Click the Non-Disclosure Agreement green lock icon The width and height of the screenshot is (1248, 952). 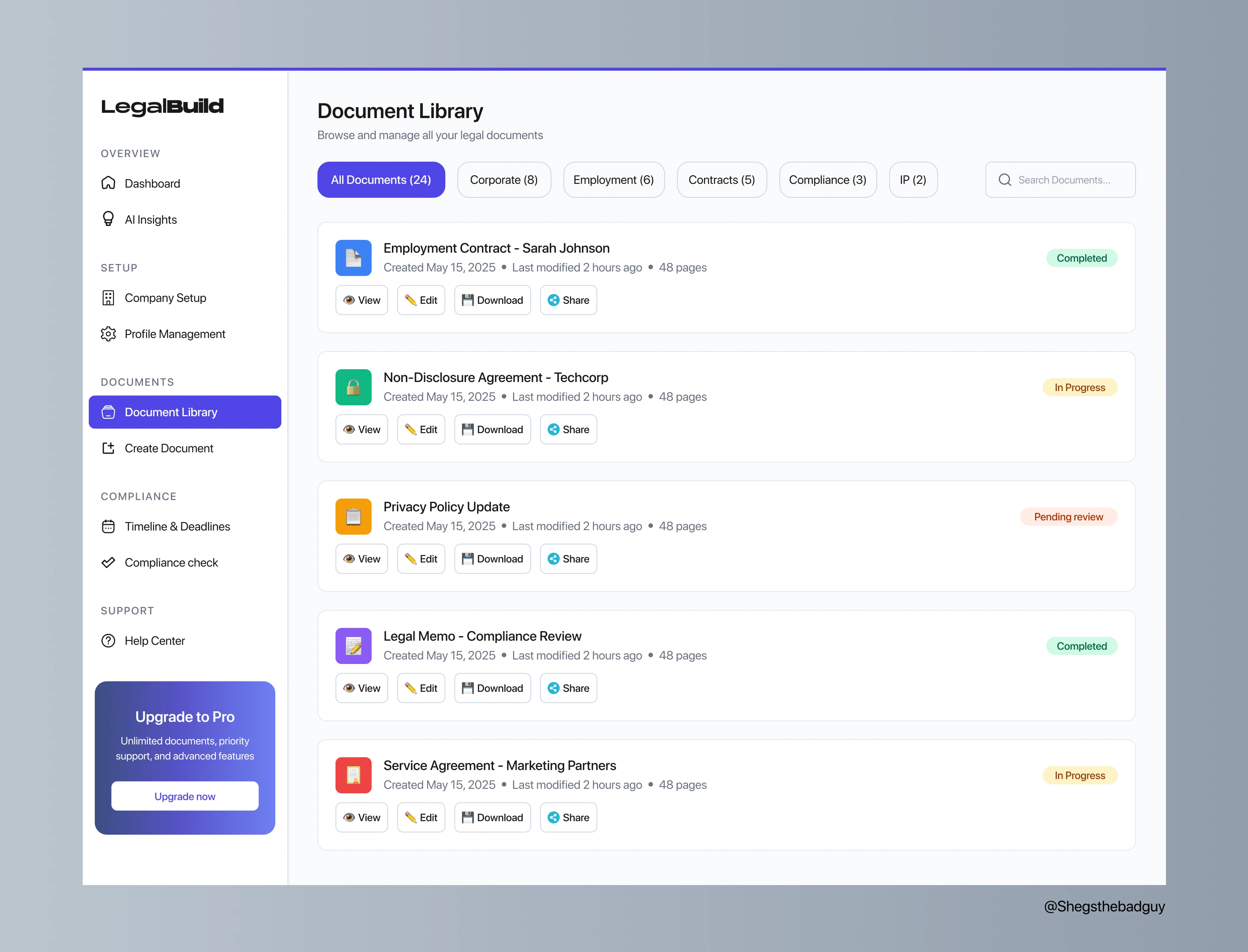(353, 387)
